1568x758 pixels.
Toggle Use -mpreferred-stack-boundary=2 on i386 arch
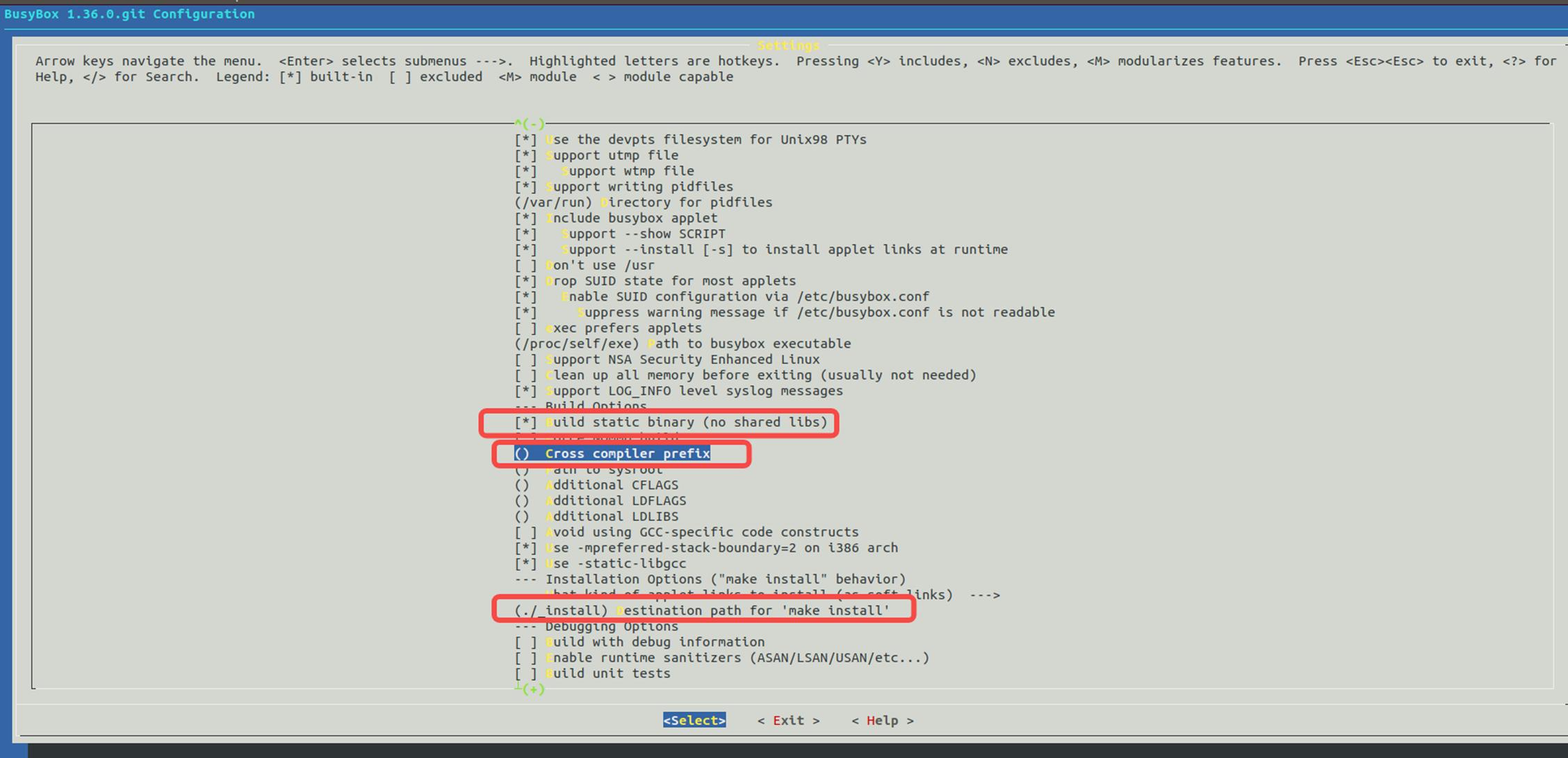(706, 548)
